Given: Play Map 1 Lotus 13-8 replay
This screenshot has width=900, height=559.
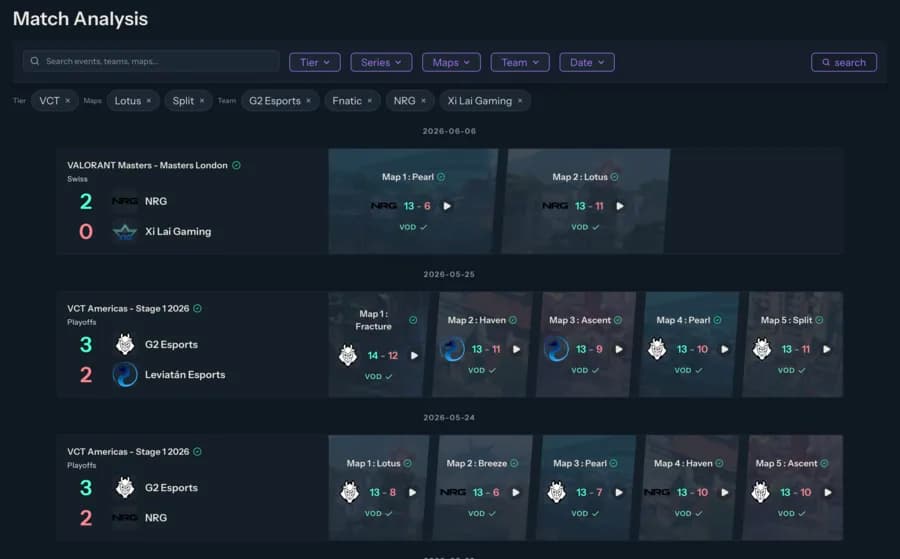Looking at the screenshot, I should click(413, 492).
